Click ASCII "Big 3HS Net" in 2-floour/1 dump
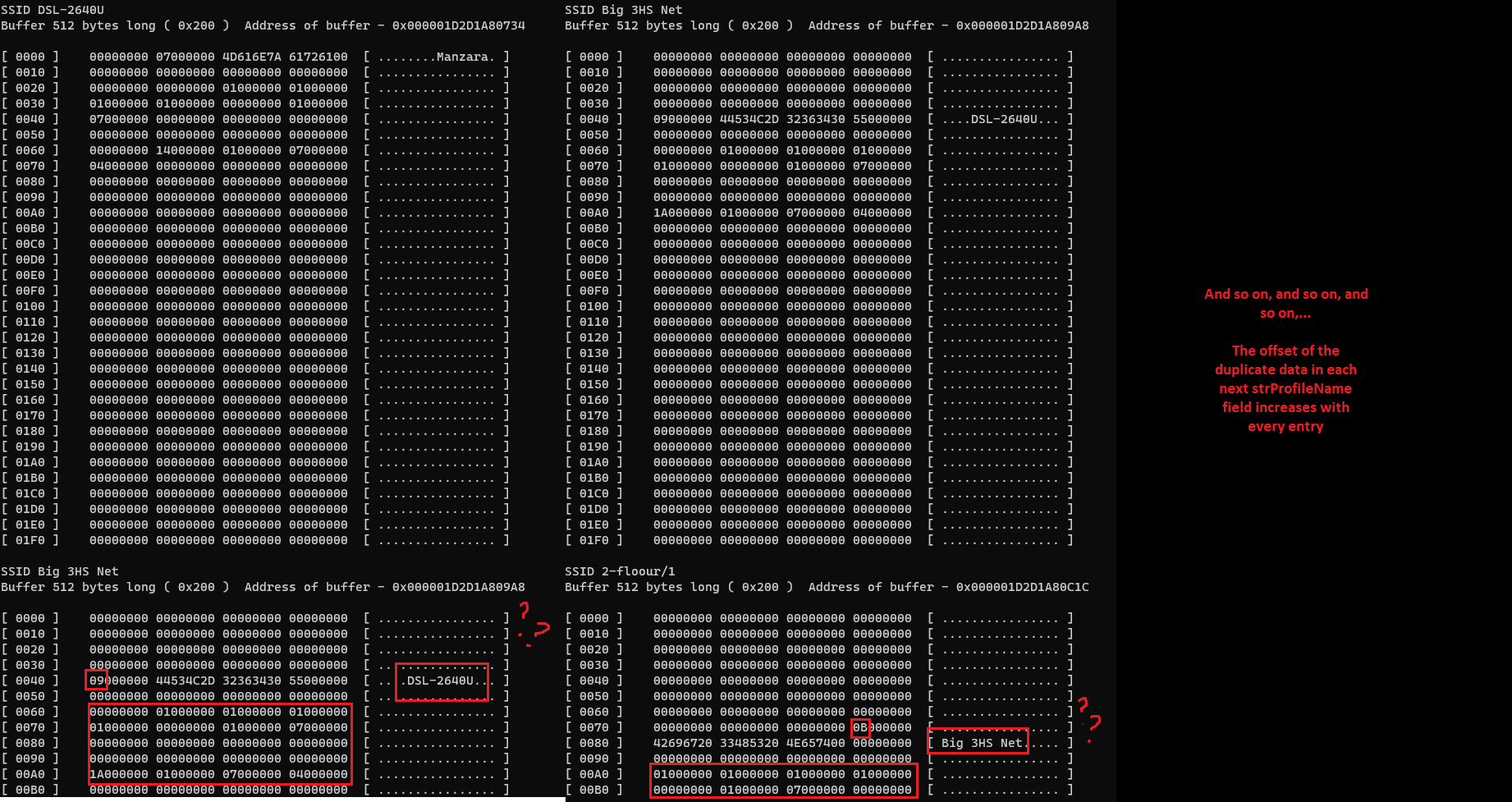This screenshot has width=1512, height=802. [982, 743]
